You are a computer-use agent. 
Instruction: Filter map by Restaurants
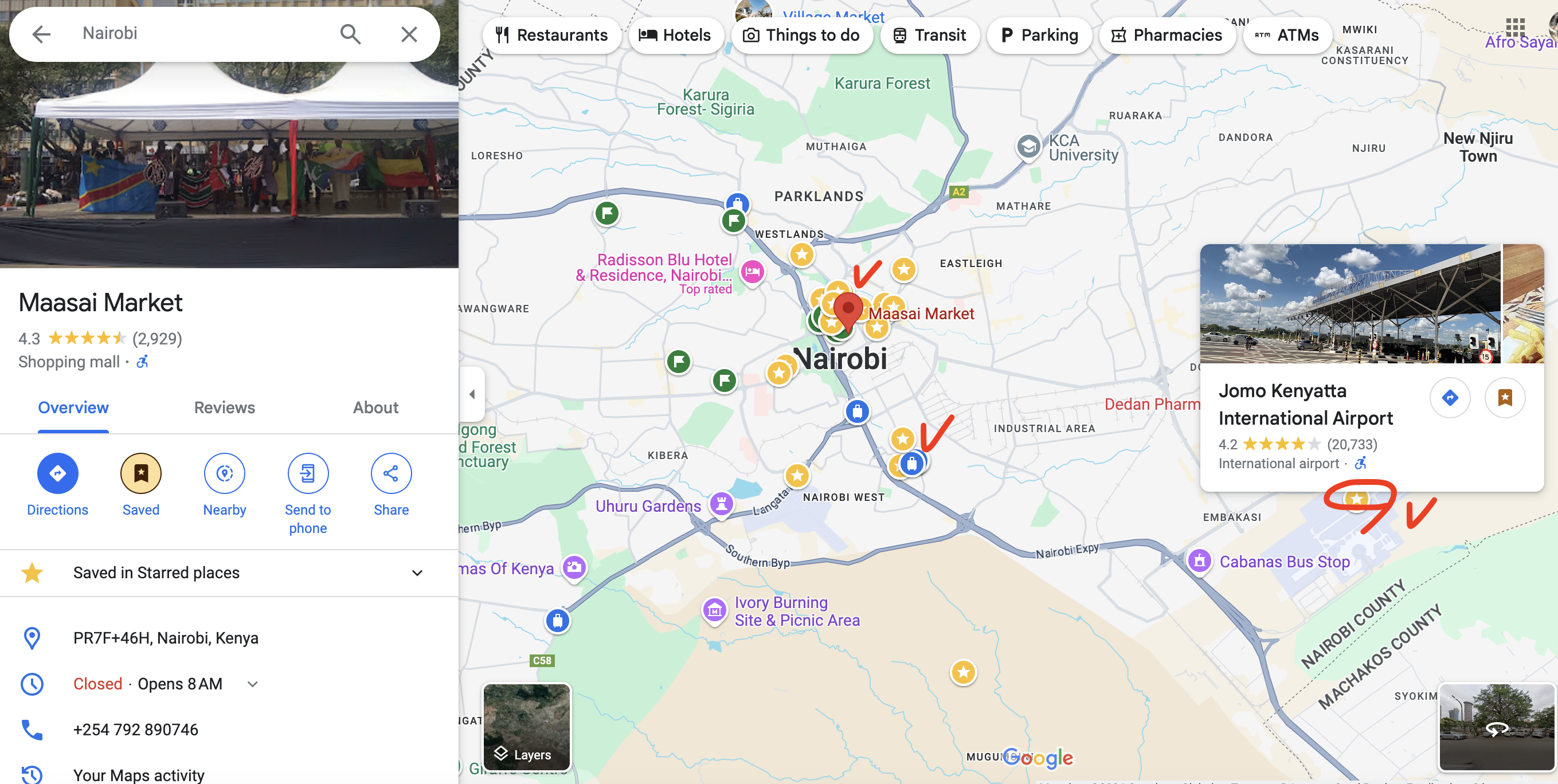[x=551, y=35]
